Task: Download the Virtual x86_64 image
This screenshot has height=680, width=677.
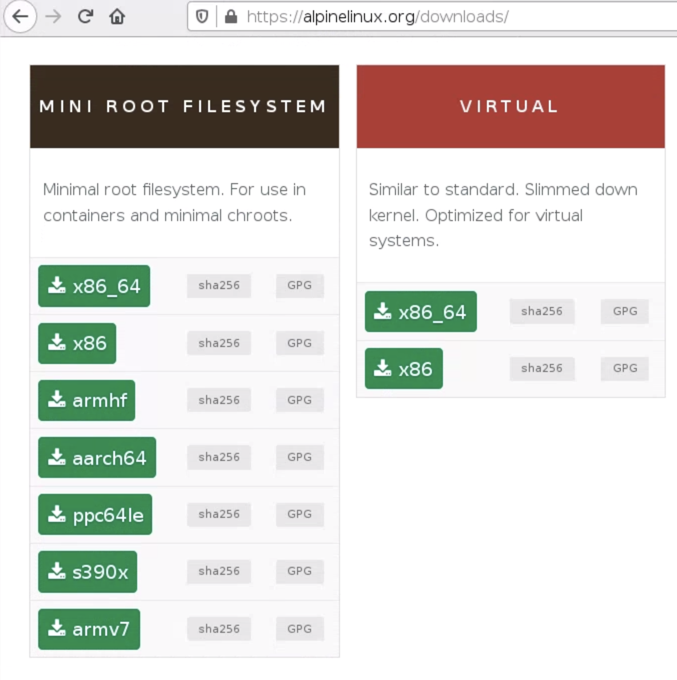Action: coord(420,312)
